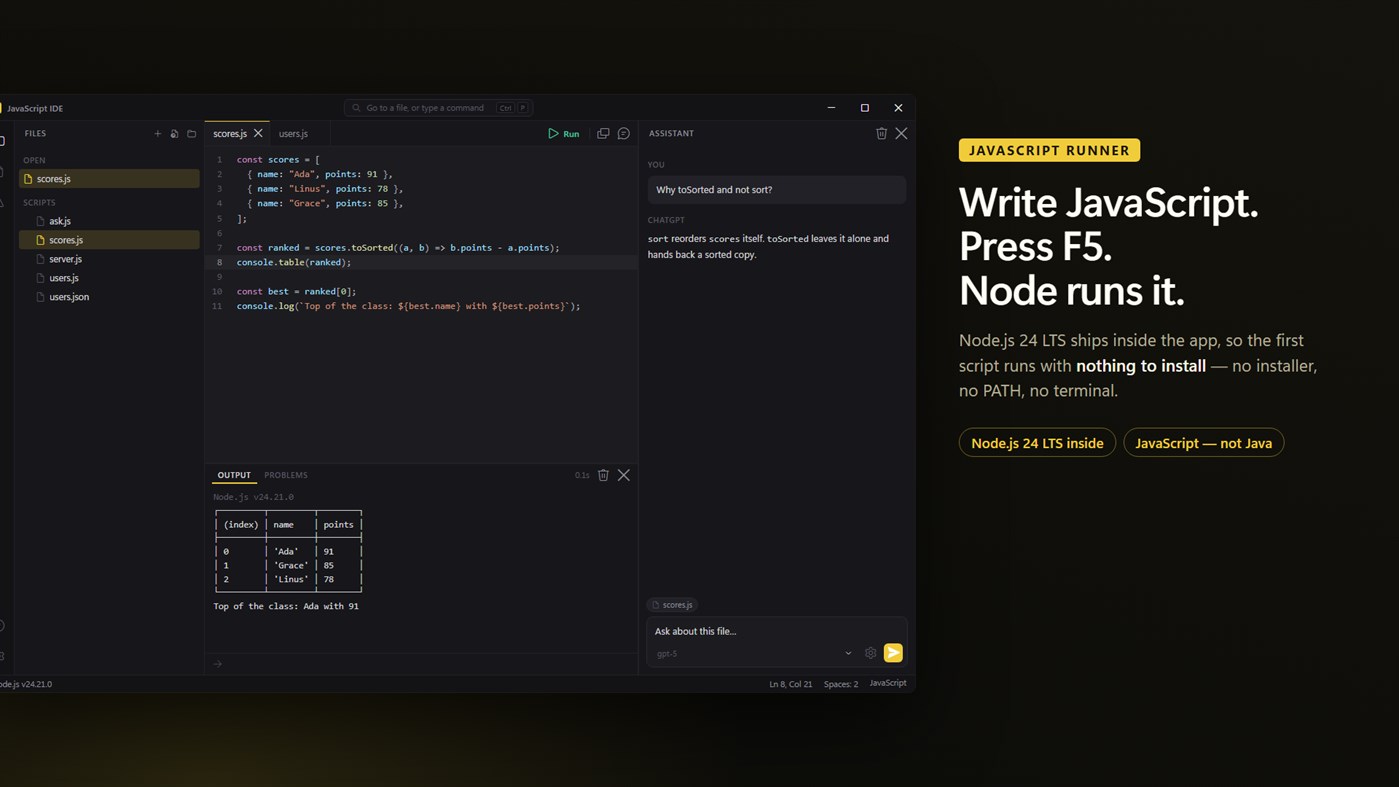Click the SCRIPTS section header
The height and width of the screenshot is (787, 1399).
40,203
